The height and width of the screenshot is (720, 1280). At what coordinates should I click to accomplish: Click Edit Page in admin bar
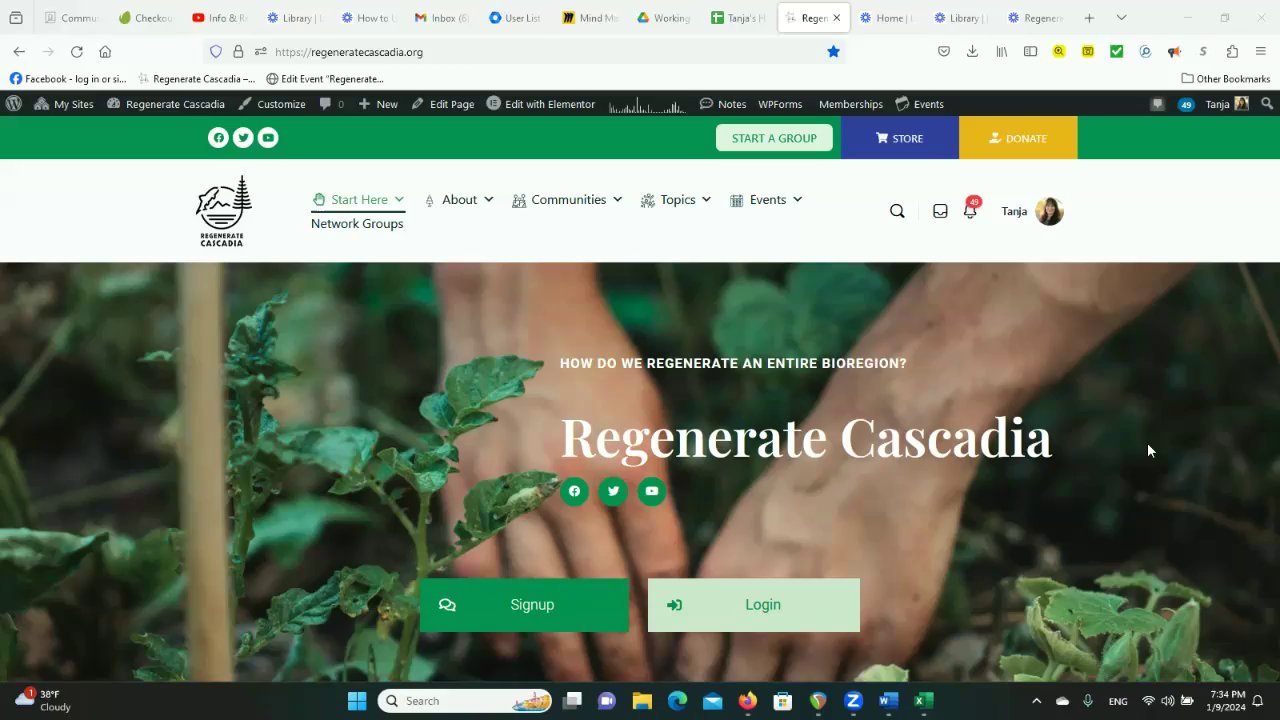point(443,104)
